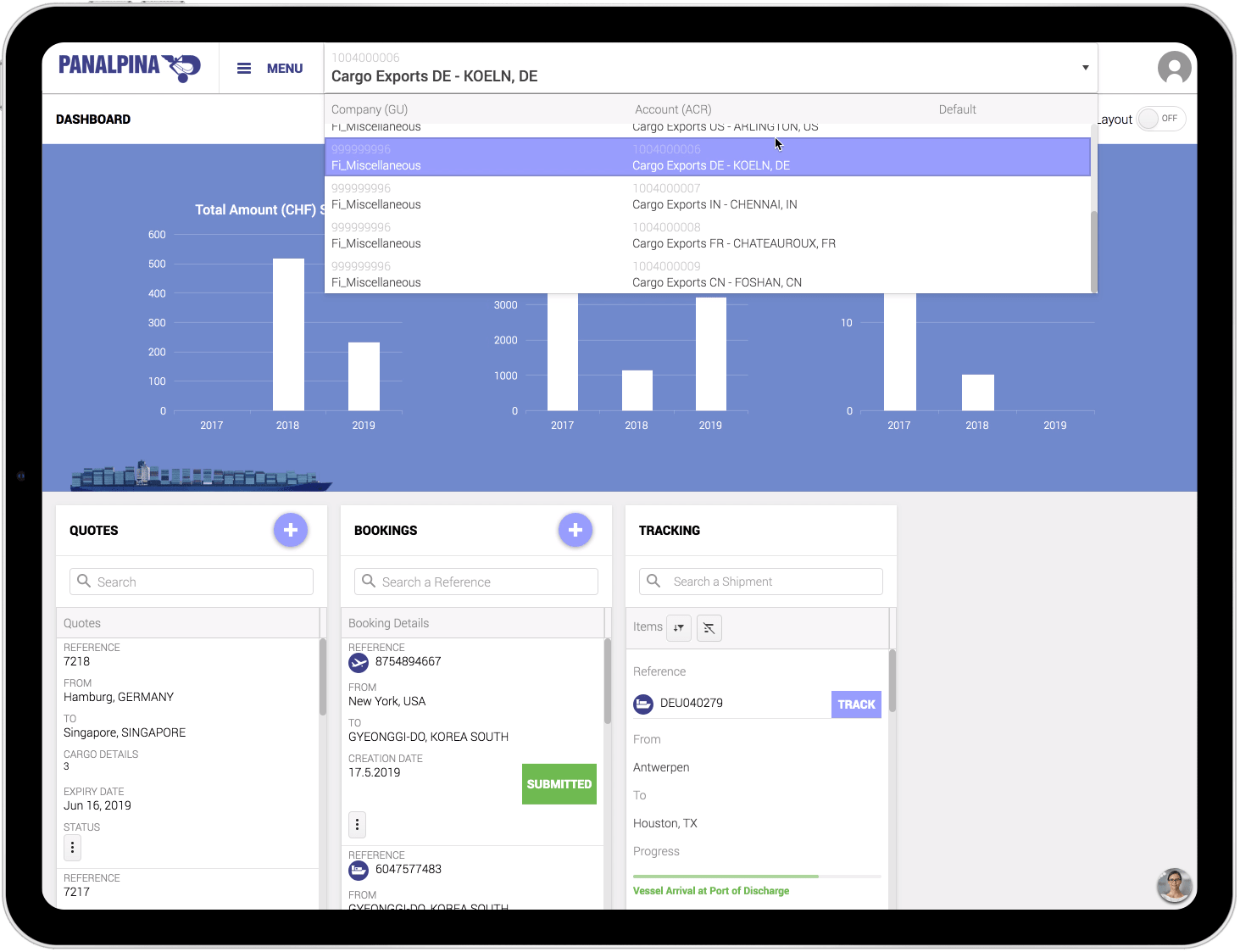1240x952 pixels.
Task: Select highlighted Cargo Exports DE - KOELN row
Action: coord(707,157)
